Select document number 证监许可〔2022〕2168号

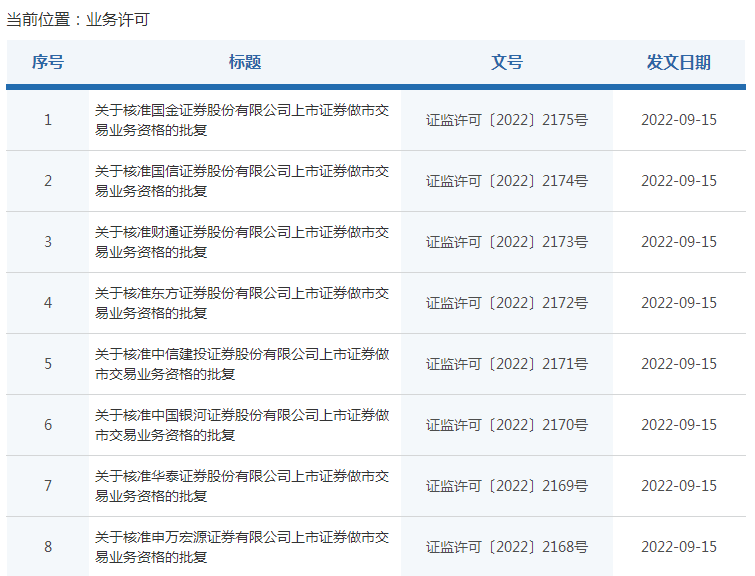pyautogui.click(x=507, y=547)
